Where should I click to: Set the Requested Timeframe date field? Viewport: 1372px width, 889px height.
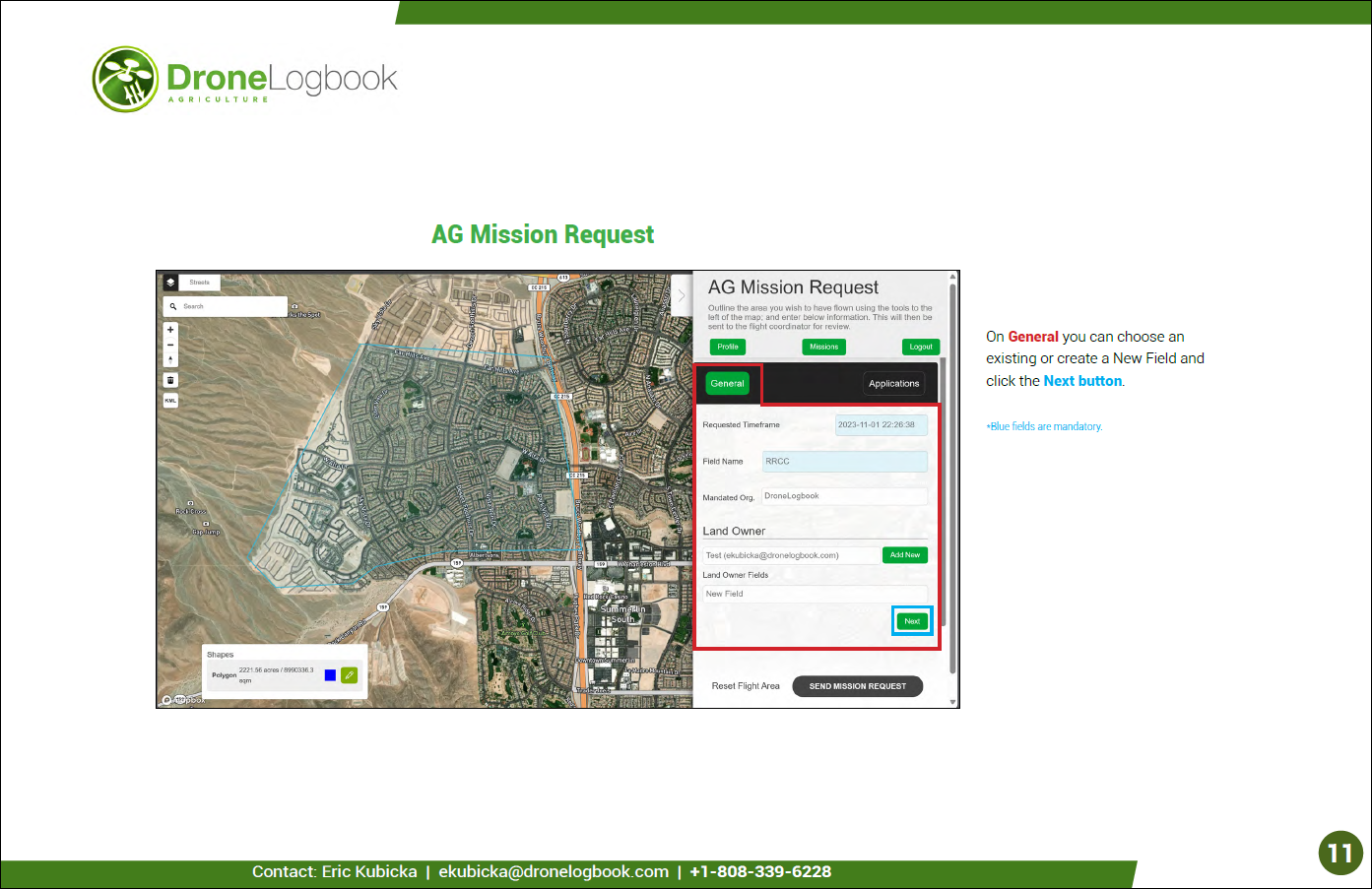[x=882, y=425]
